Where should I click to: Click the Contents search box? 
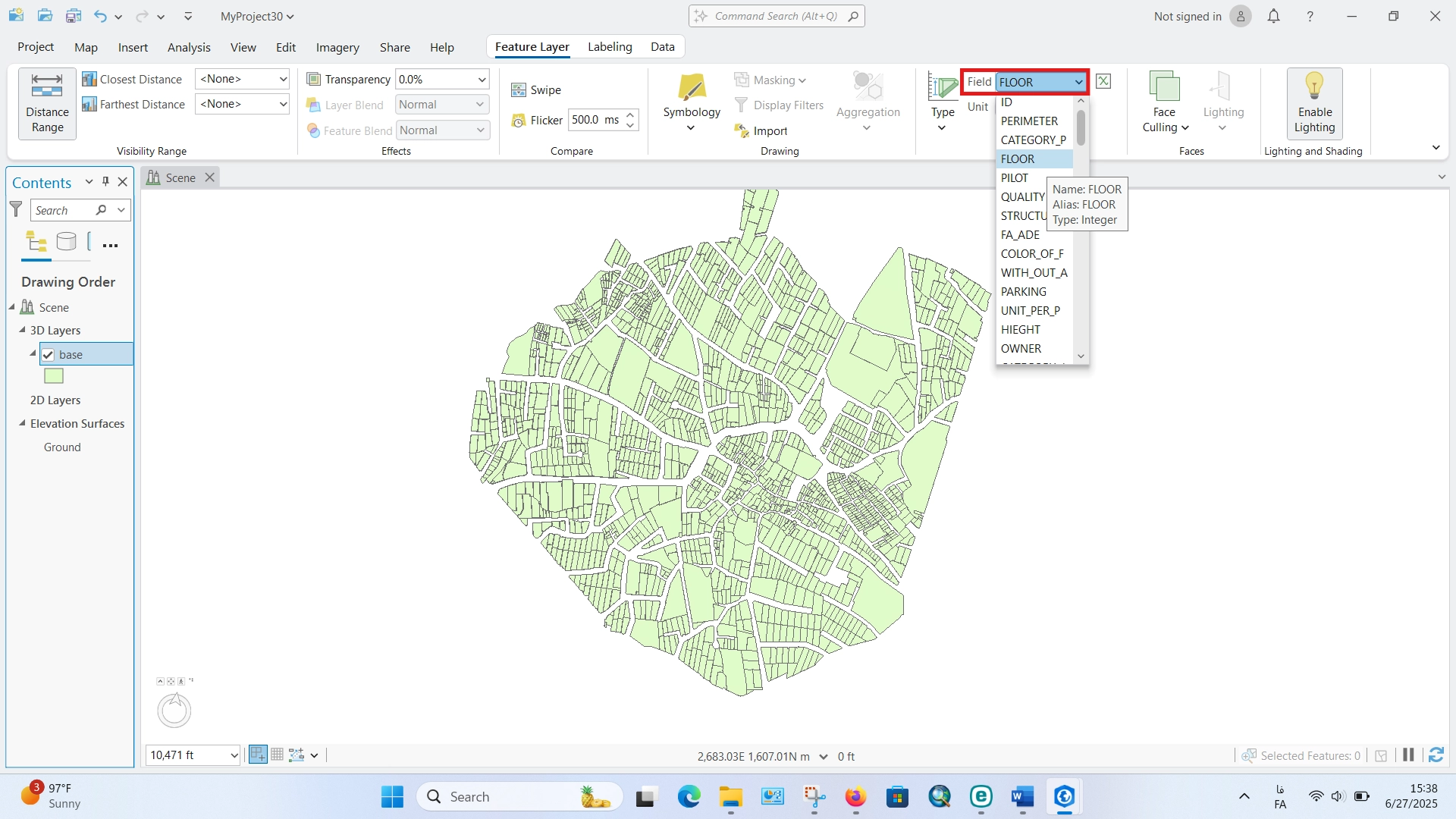(64, 210)
